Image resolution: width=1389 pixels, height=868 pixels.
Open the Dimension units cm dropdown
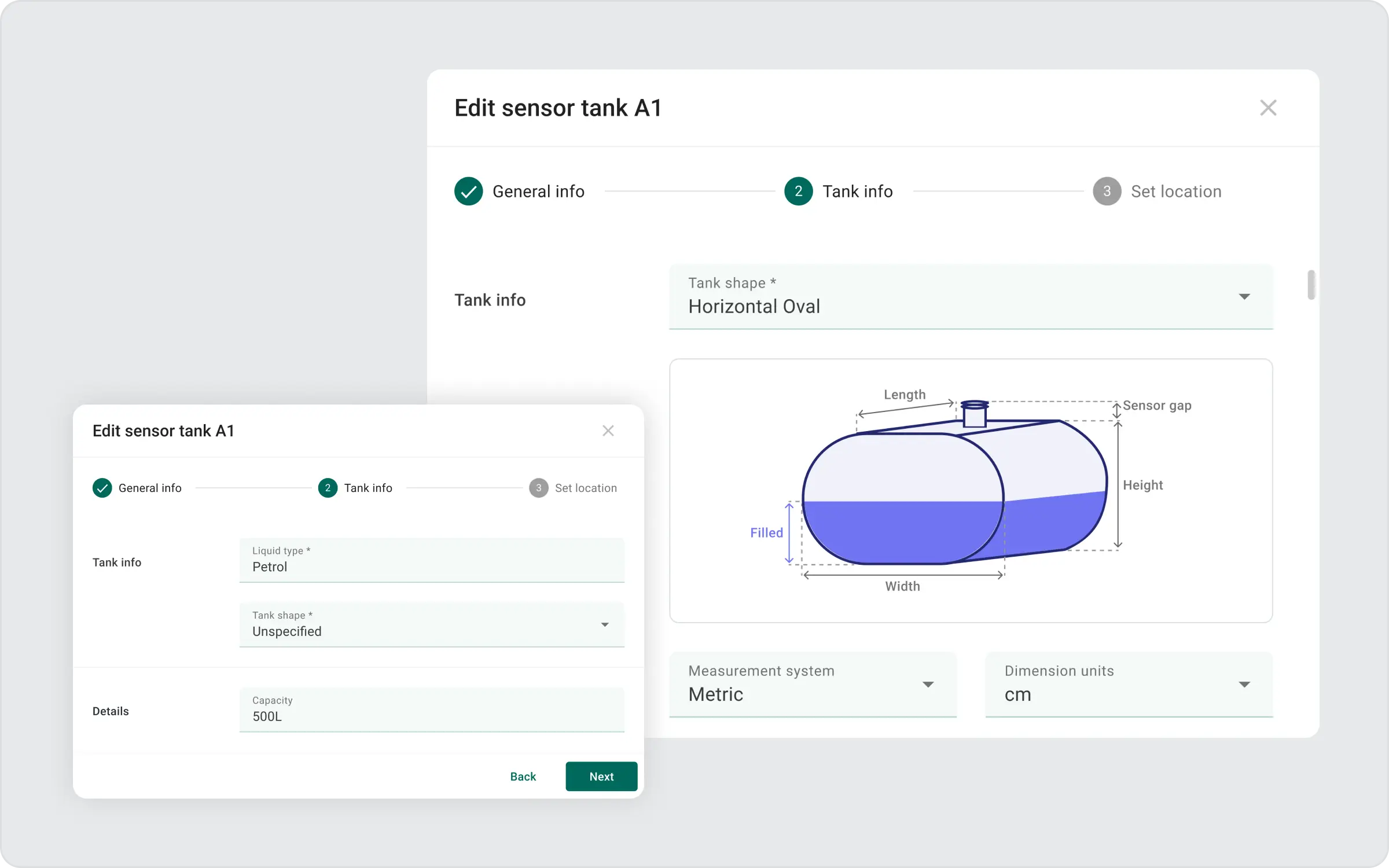pos(1129,685)
